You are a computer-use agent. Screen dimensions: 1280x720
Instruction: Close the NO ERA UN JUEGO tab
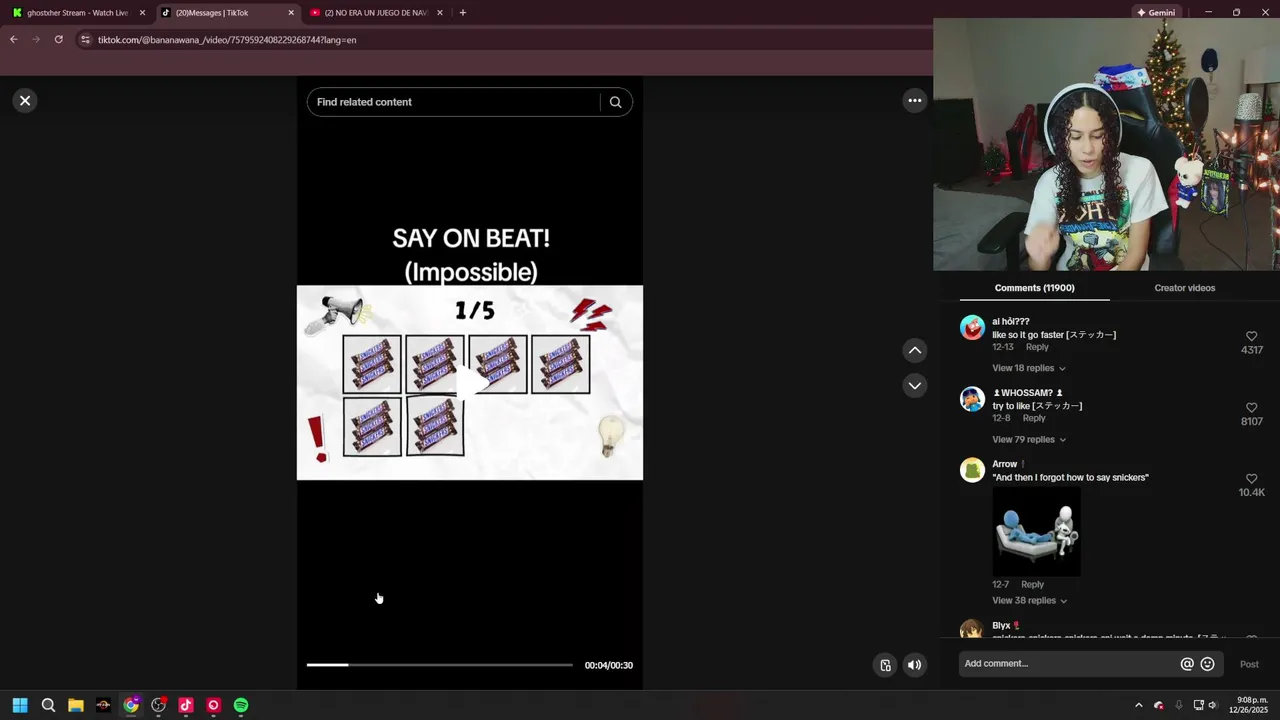(x=440, y=13)
